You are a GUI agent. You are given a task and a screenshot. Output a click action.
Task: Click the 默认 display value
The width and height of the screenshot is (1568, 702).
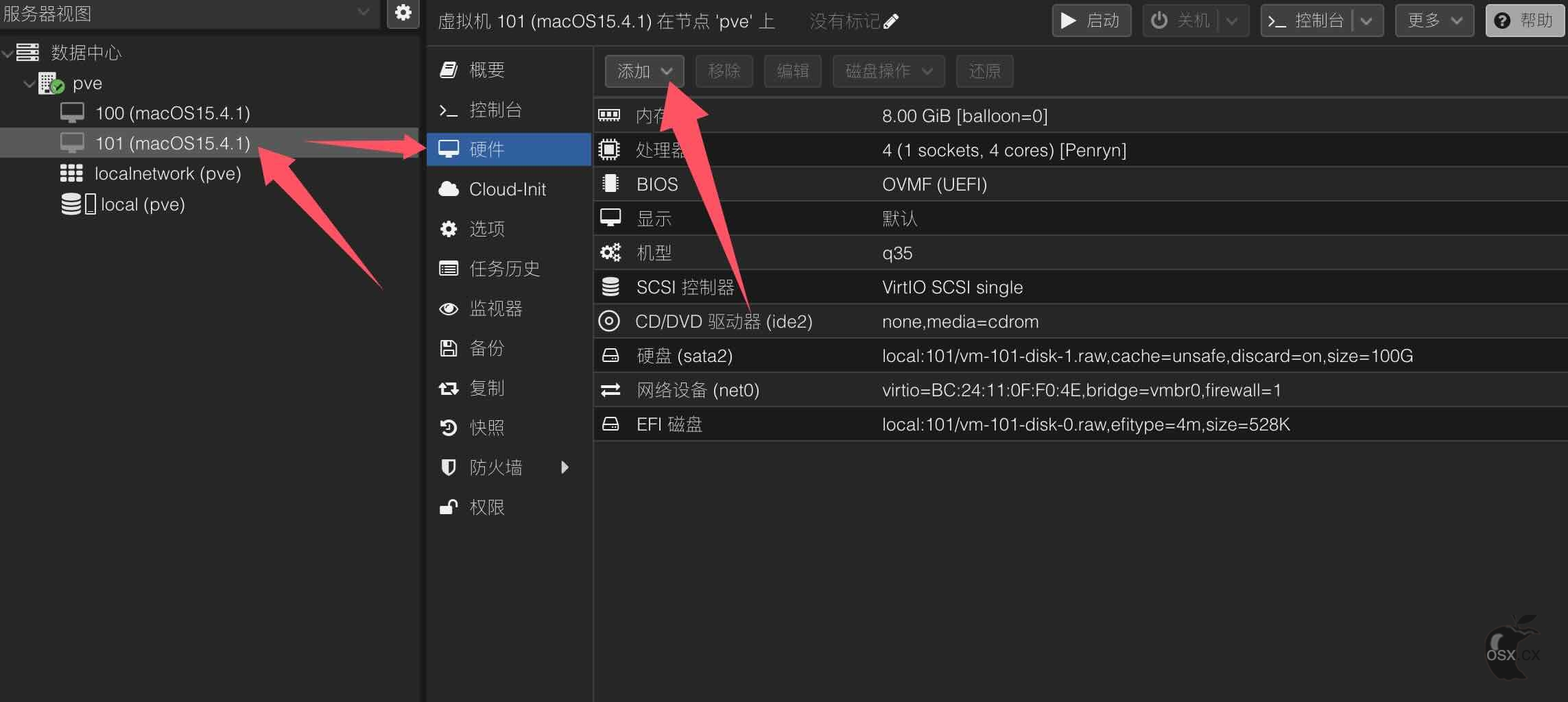(x=899, y=219)
